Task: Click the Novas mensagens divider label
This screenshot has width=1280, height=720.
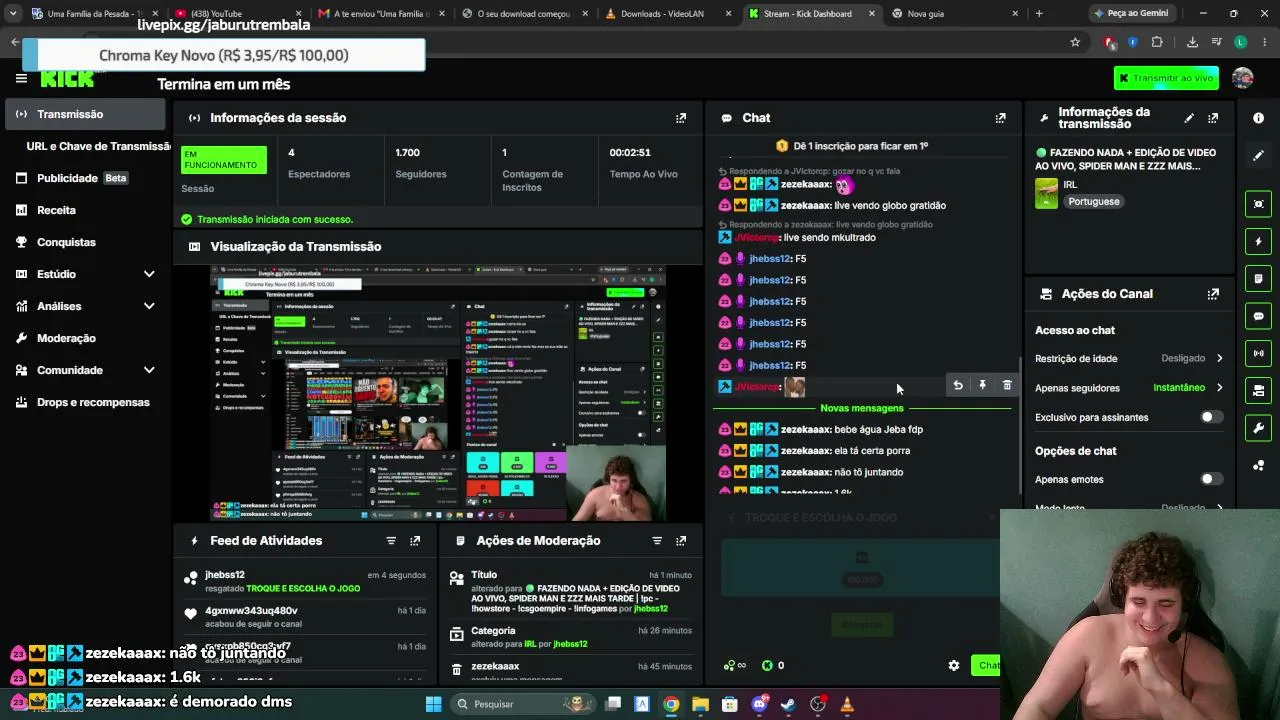Action: [861, 408]
